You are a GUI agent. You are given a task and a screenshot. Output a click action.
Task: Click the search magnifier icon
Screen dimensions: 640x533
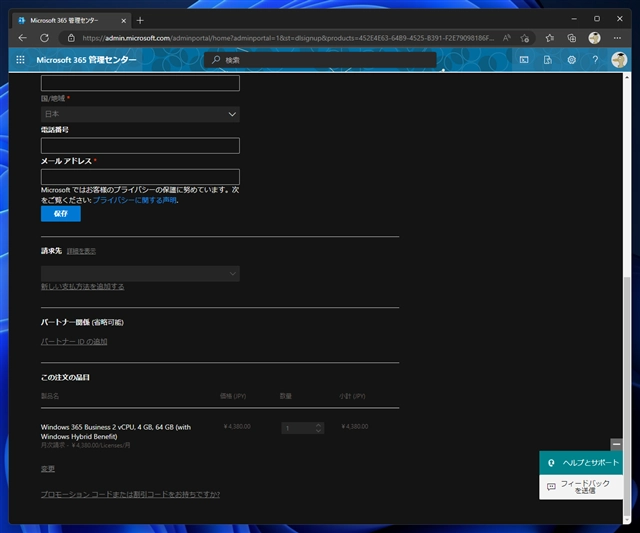tap(216, 60)
